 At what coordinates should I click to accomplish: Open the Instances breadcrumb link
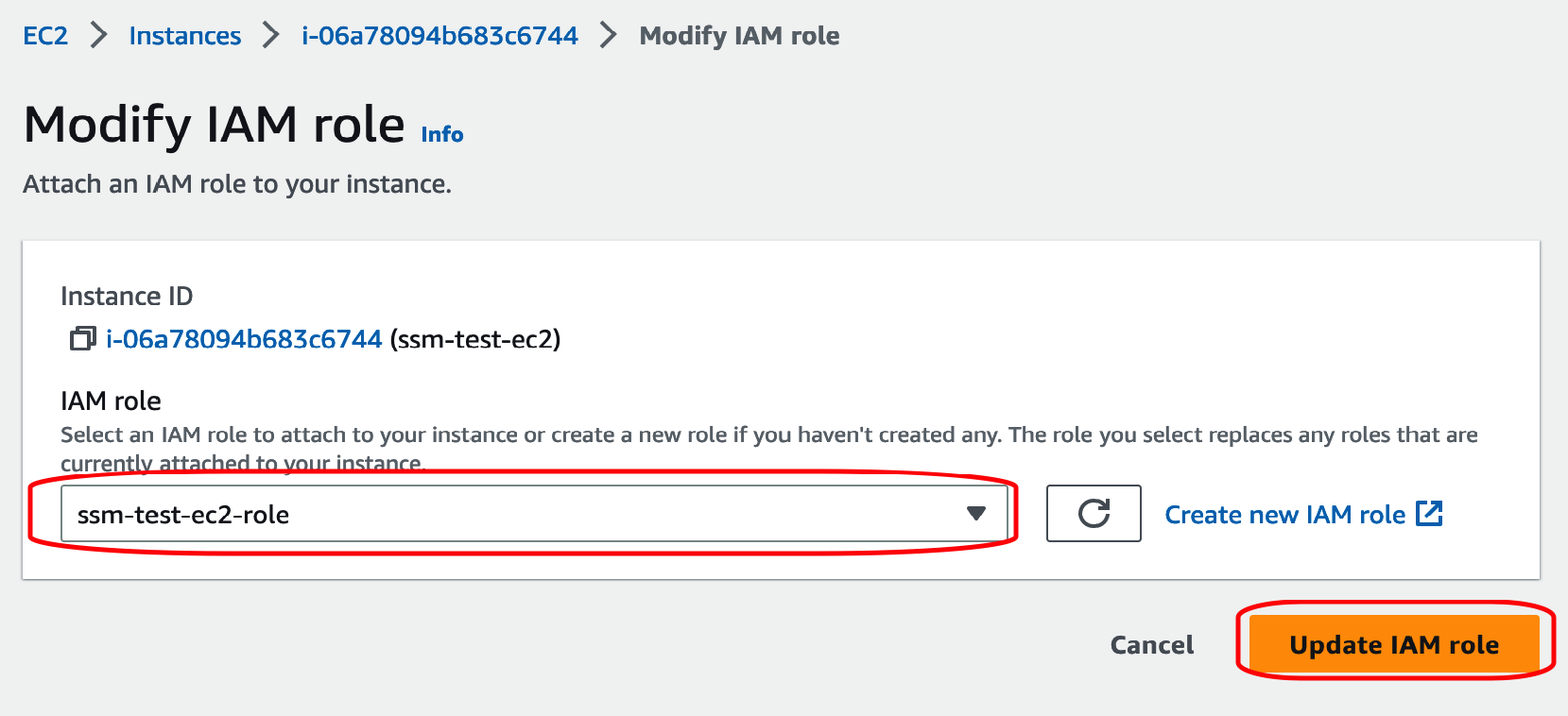pos(185,36)
